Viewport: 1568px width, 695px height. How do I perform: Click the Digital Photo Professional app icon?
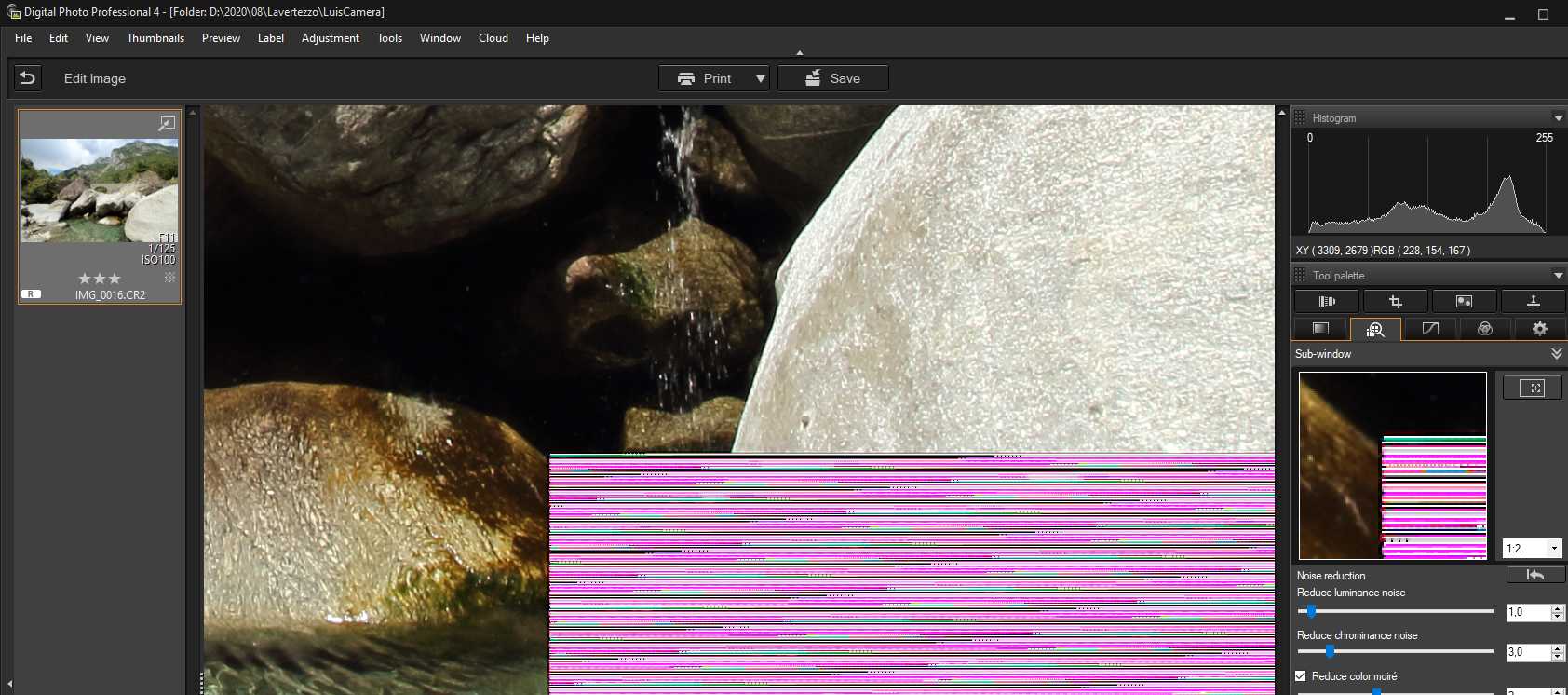[x=14, y=12]
